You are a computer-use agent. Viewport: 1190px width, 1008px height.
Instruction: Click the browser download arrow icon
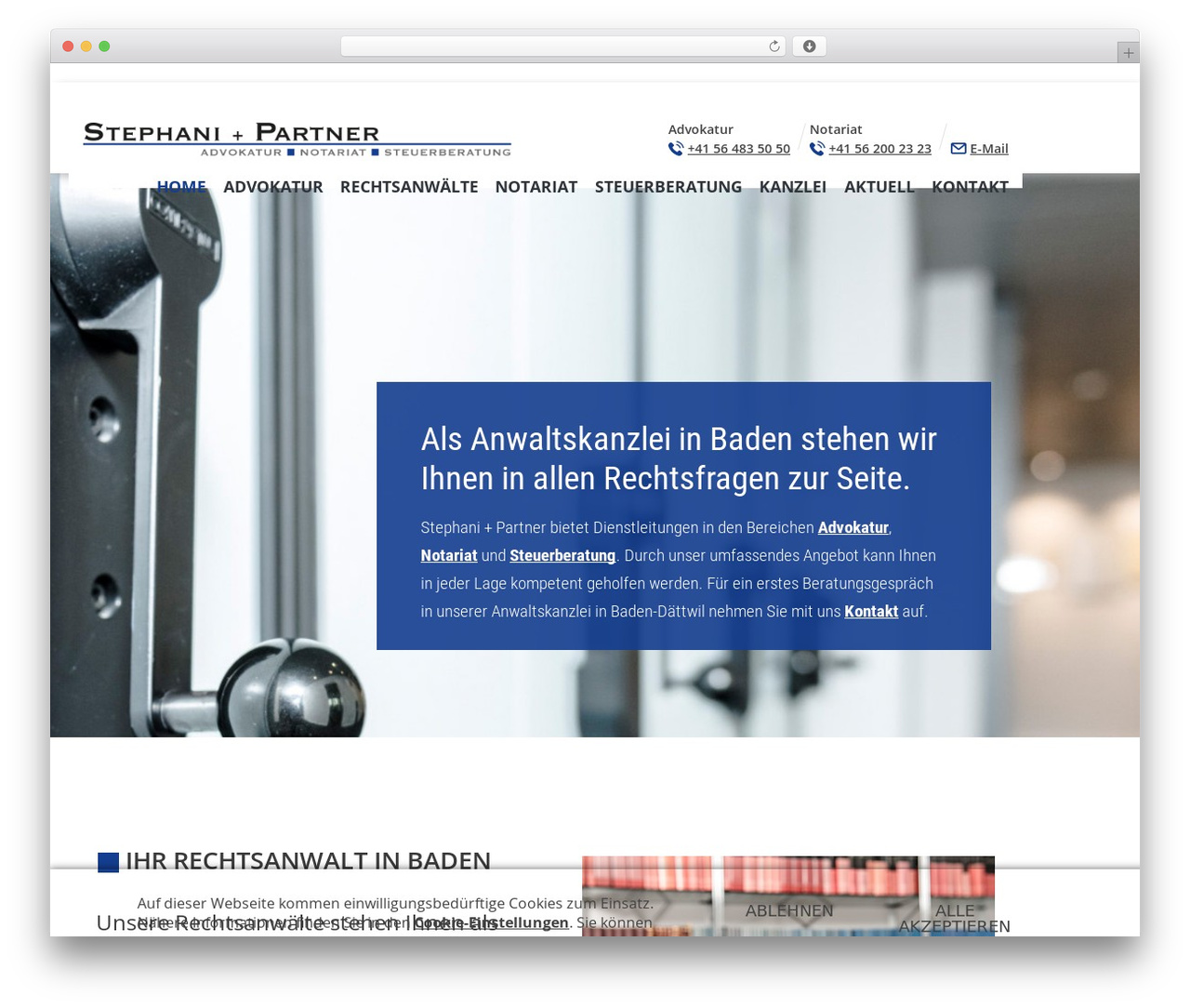tap(809, 46)
